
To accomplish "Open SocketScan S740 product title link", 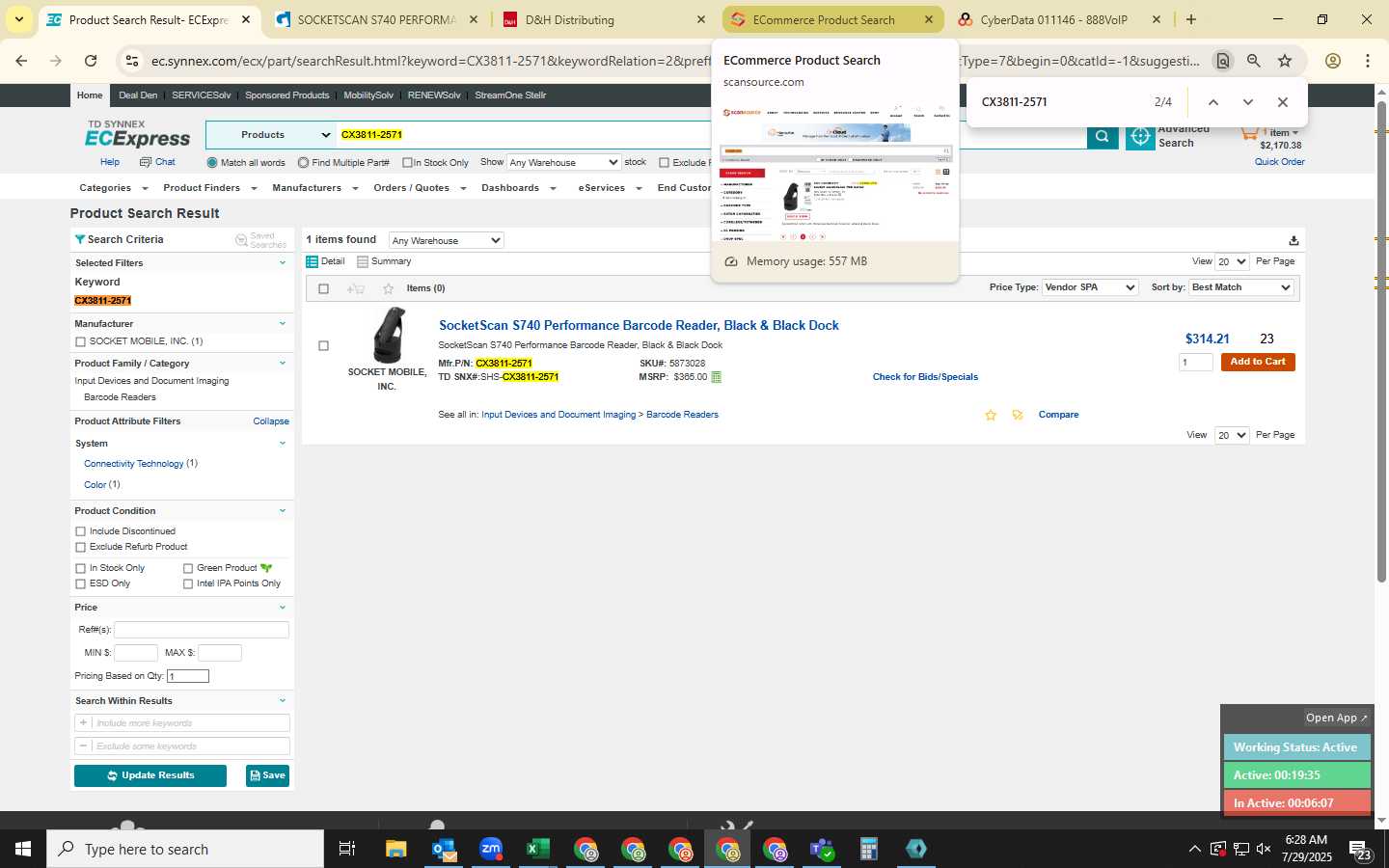I will pos(639,326).
